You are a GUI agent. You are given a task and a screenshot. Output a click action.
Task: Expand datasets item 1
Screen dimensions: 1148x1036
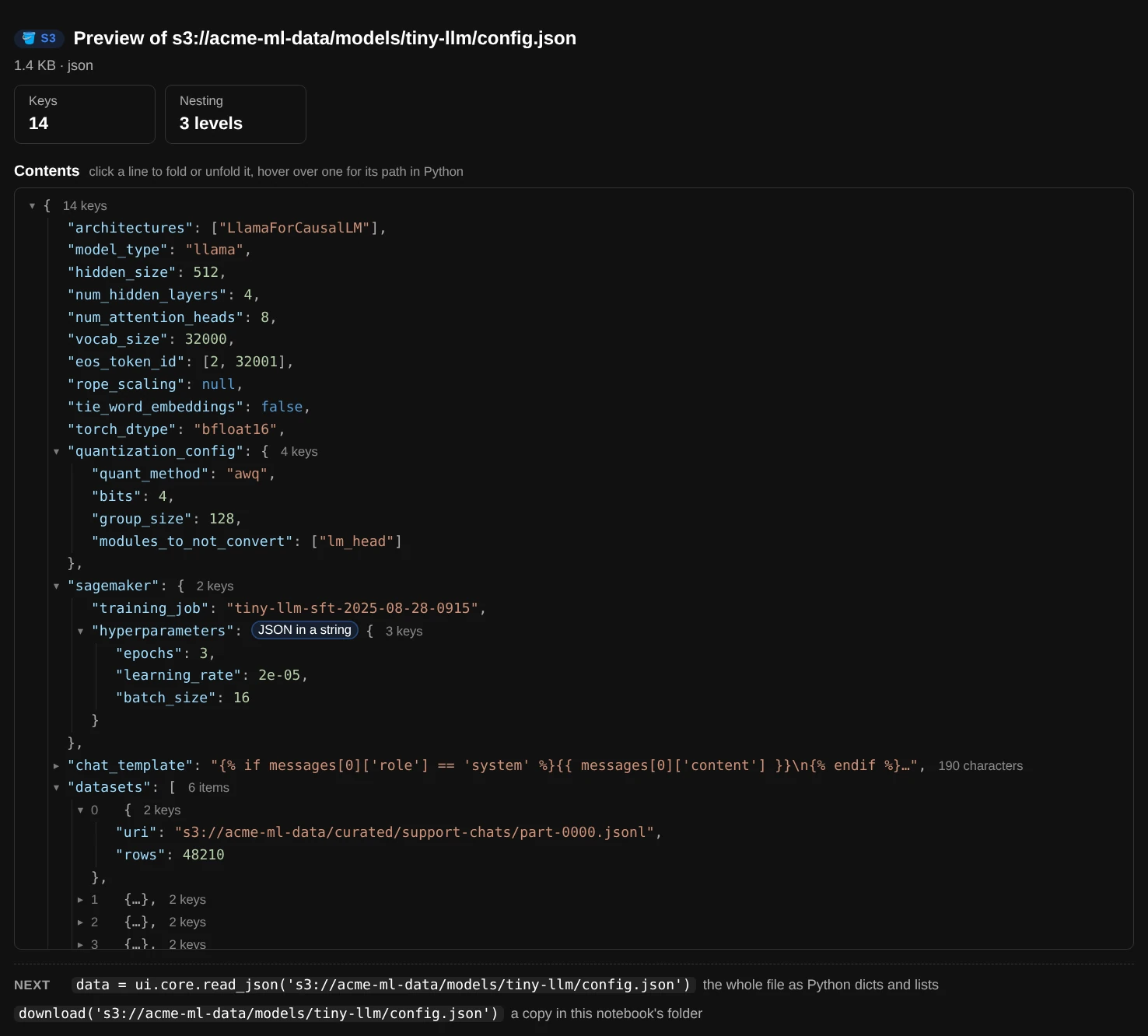[80, 900]
